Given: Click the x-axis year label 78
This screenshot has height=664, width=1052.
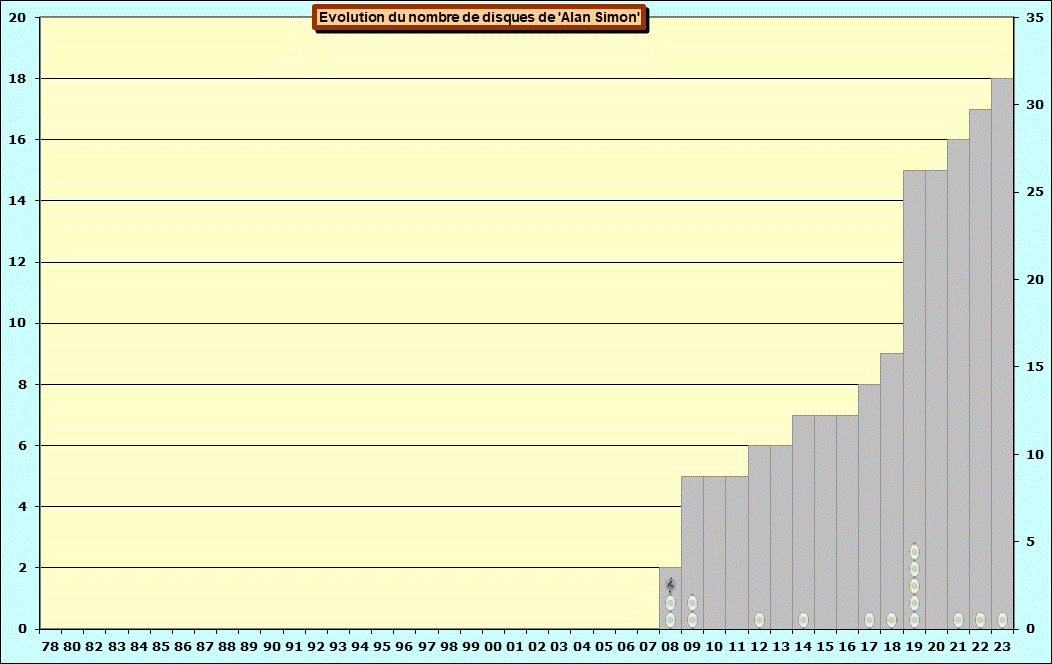Looking at the screenshot, I should pos(50,647).
